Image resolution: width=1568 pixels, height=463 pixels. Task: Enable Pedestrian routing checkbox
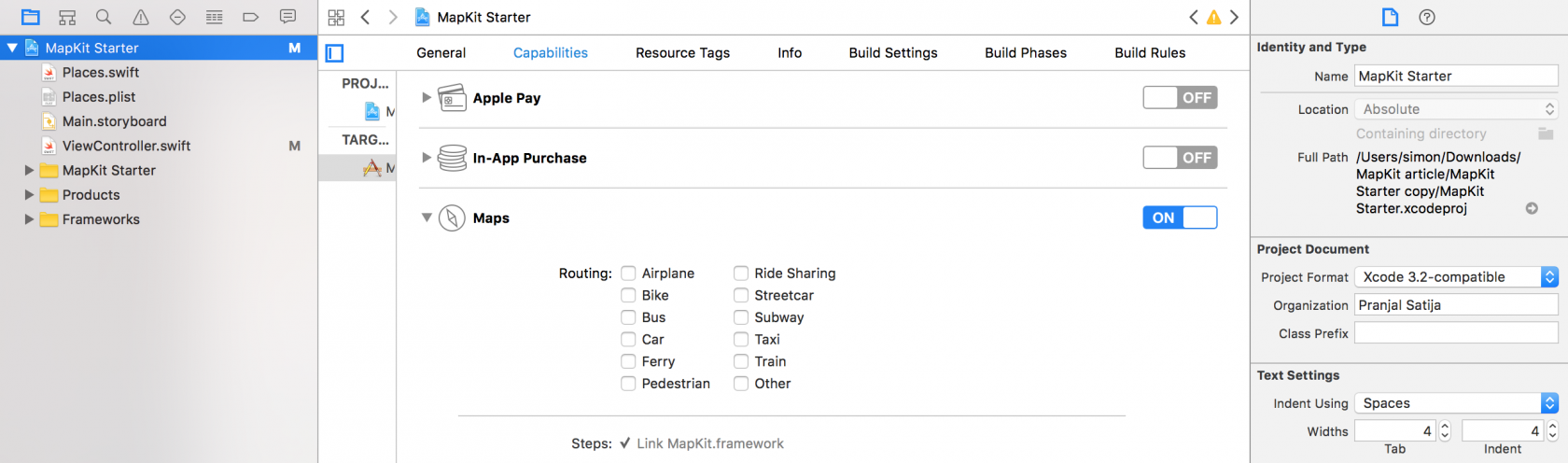(629, 384)
